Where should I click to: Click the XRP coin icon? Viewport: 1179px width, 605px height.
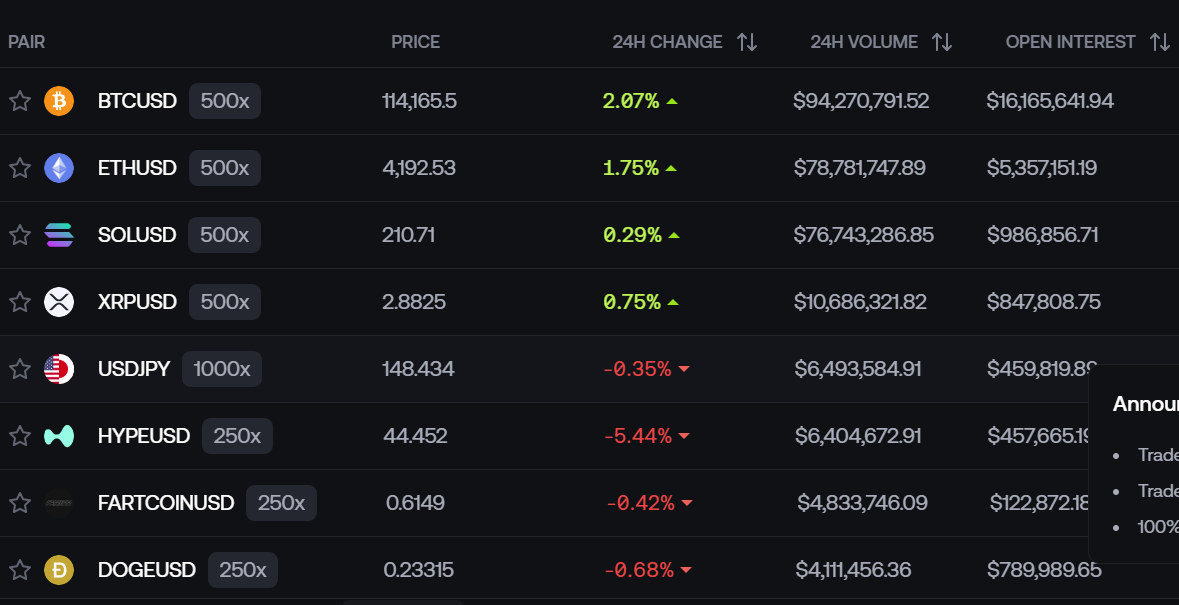(59, 302)
